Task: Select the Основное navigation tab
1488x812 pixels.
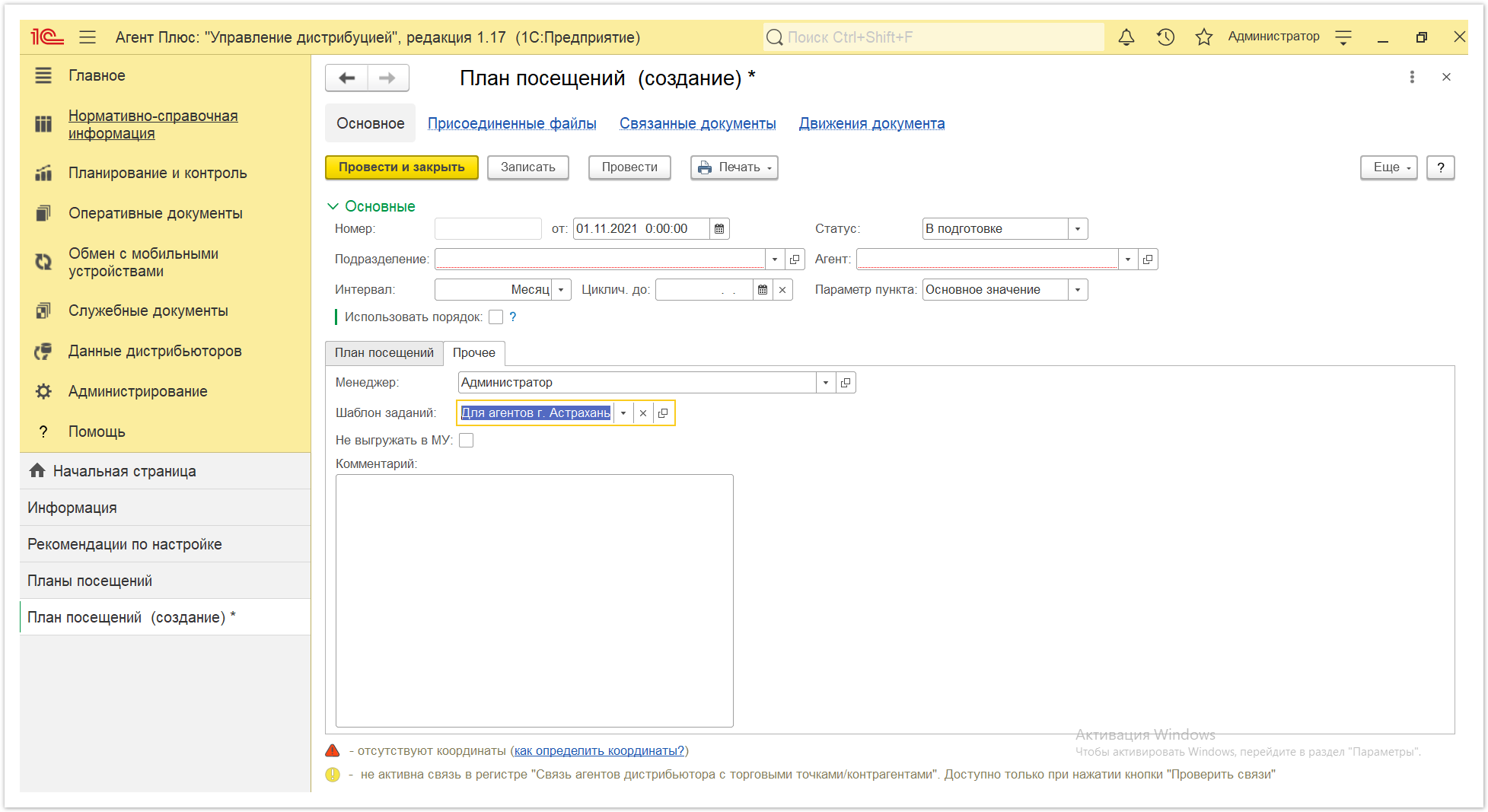Action: click(371, 123)
